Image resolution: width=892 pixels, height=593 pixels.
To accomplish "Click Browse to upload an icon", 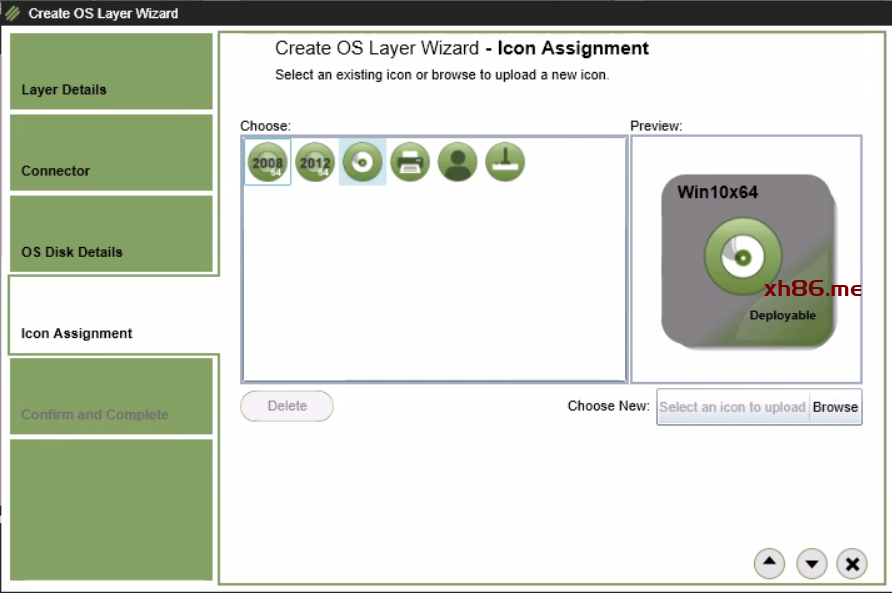I will pos(835,407).
